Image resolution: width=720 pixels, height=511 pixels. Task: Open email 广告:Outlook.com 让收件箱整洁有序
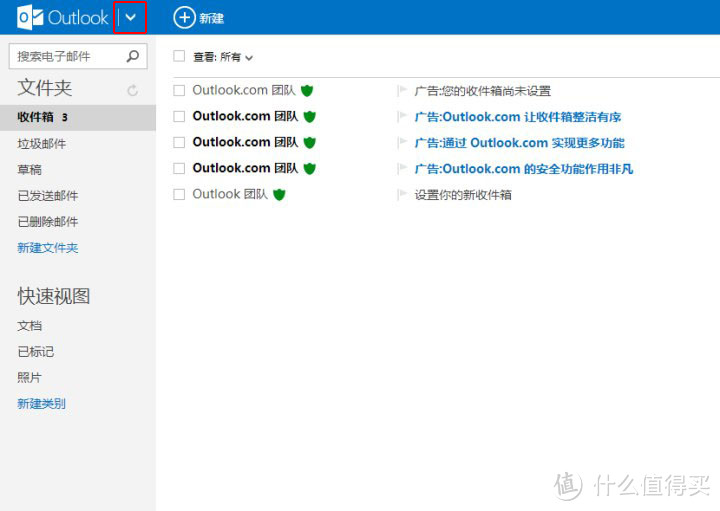tap(518, 117)
